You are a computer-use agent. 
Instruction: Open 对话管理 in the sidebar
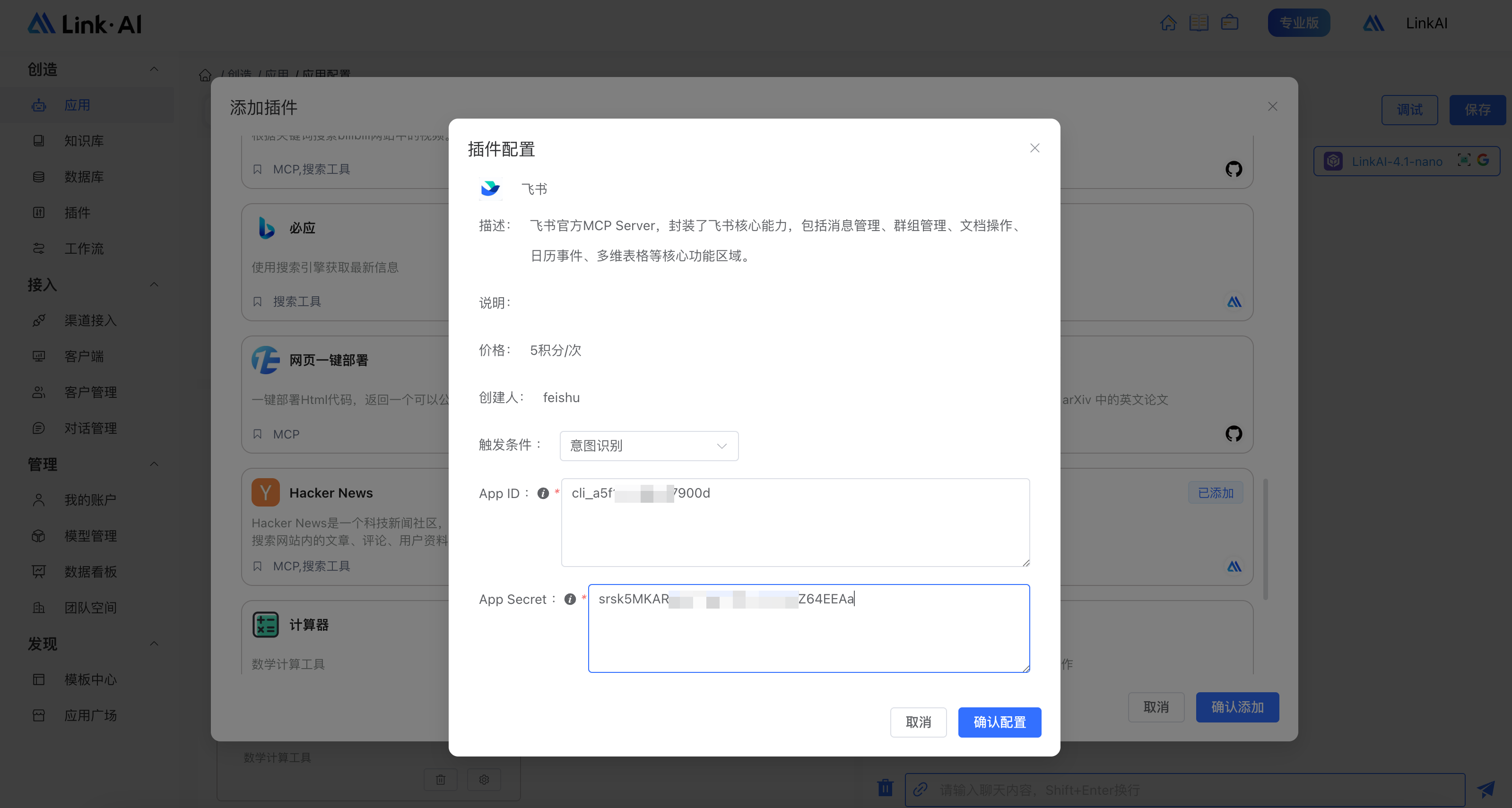pyautogui.click(x=87, y=429)
